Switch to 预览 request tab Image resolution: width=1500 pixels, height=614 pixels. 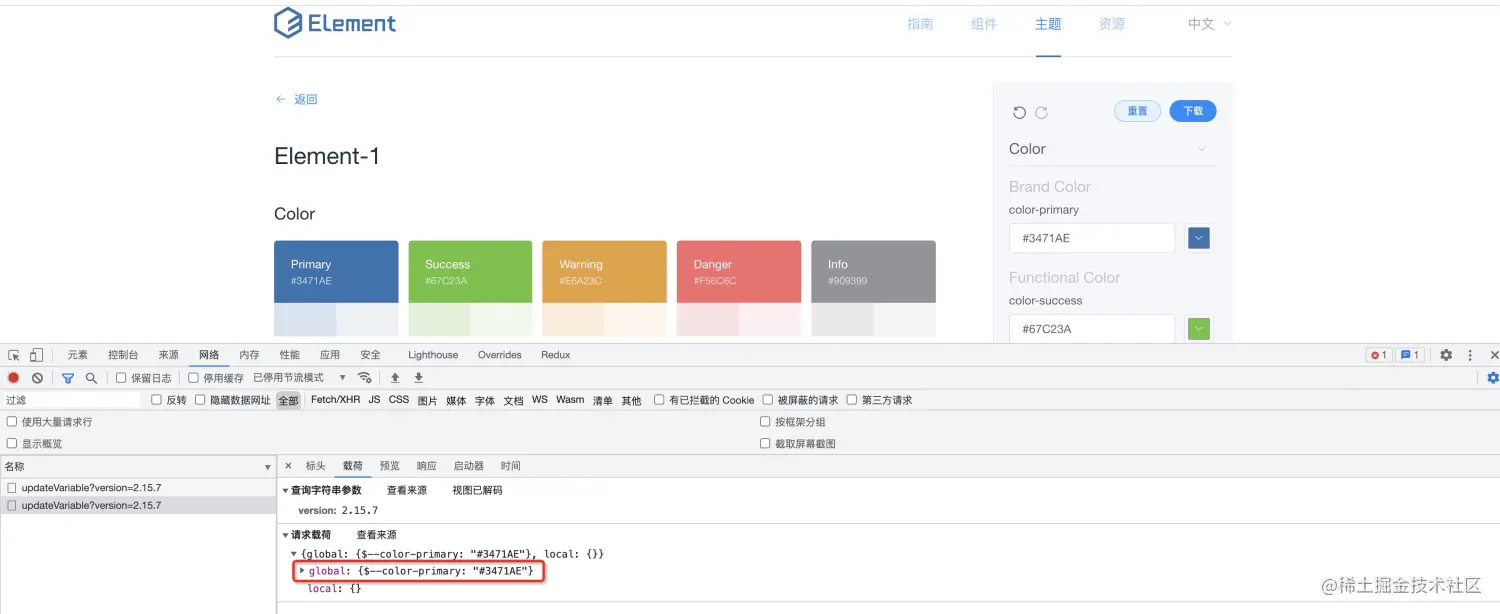[390, 466]
